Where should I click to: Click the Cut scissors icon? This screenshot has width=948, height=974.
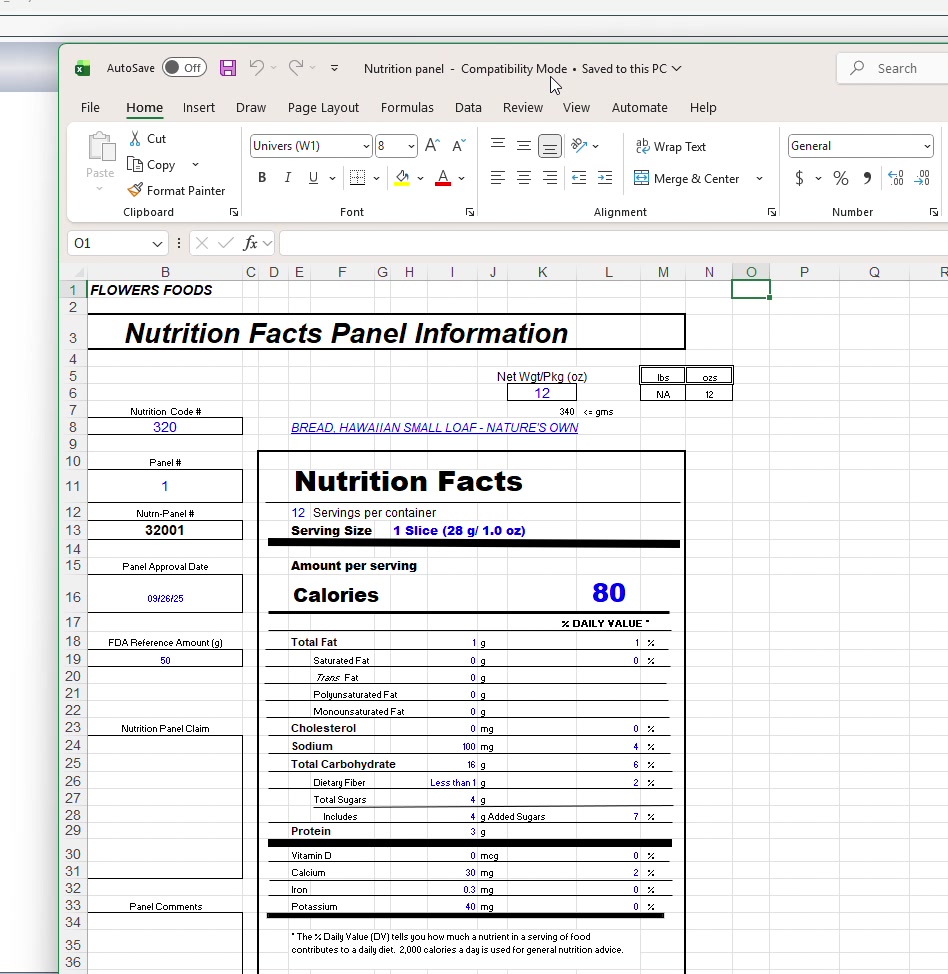pyautogui.click(x=136, y=139)
